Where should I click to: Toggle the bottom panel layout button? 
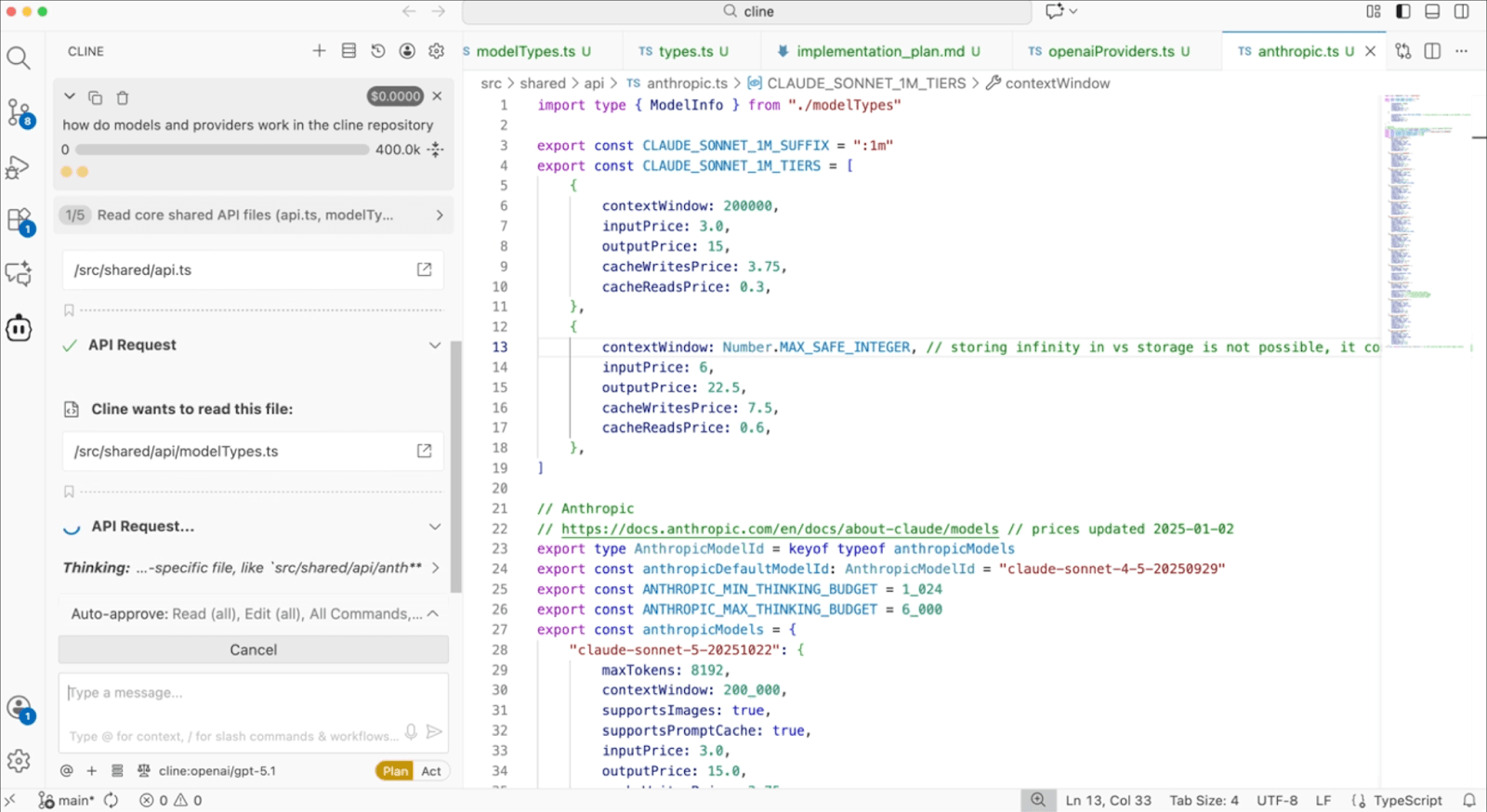[1432, 11]
